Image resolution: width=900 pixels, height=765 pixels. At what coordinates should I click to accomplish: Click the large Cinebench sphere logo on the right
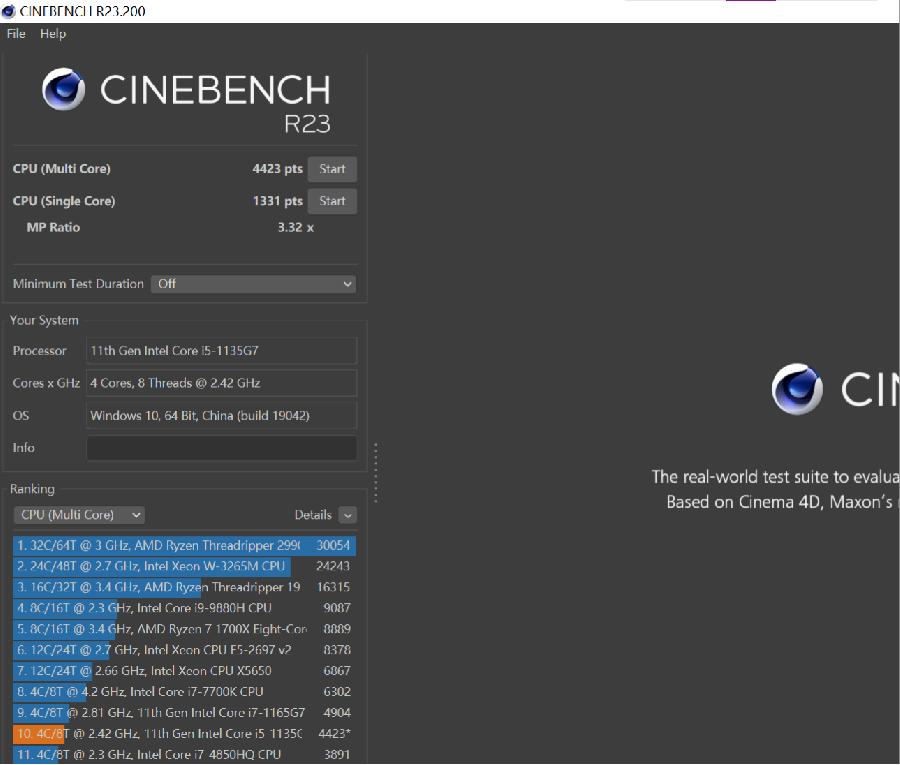point(797,389)
